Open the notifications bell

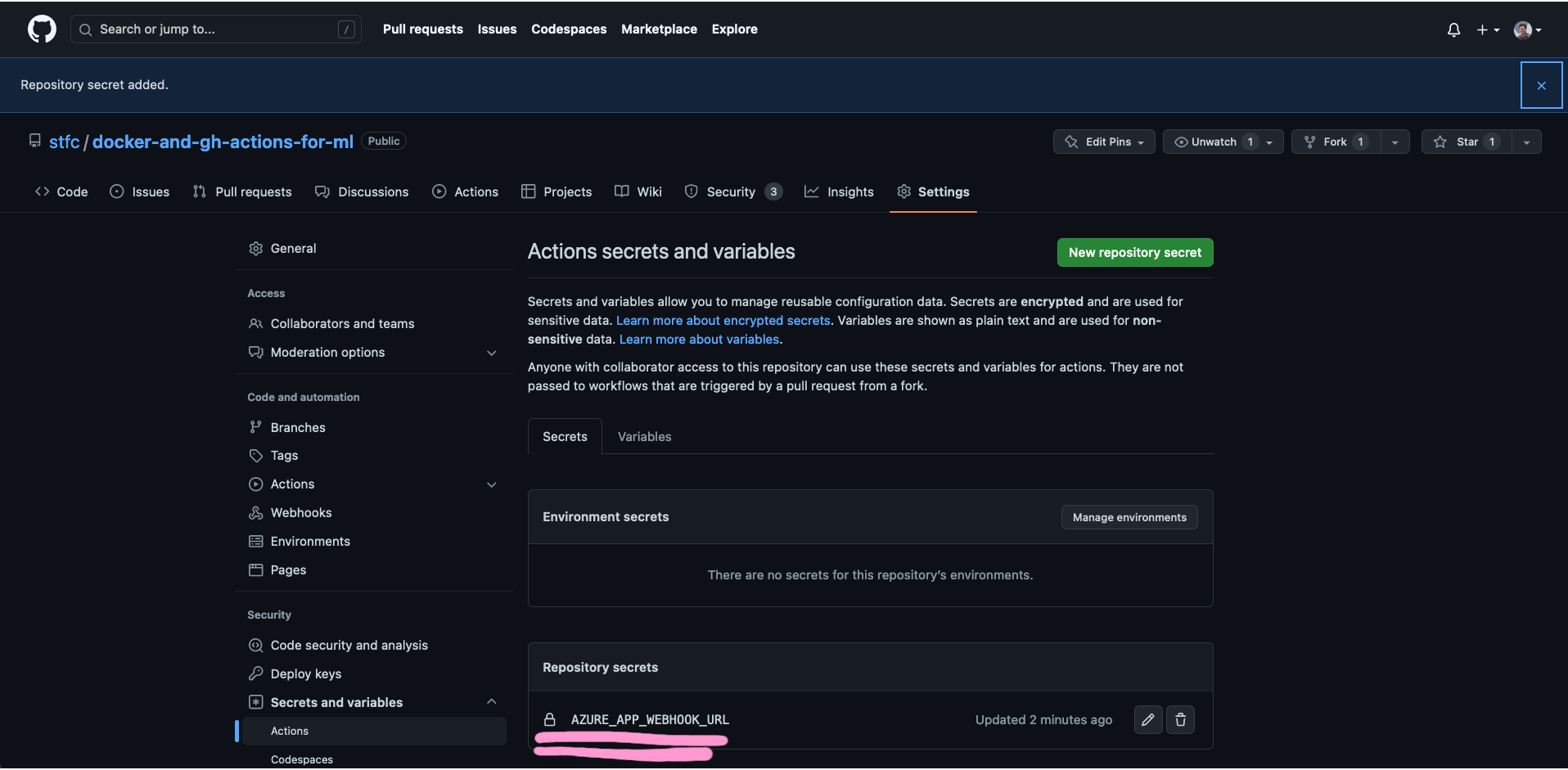tap(1453, 29)
